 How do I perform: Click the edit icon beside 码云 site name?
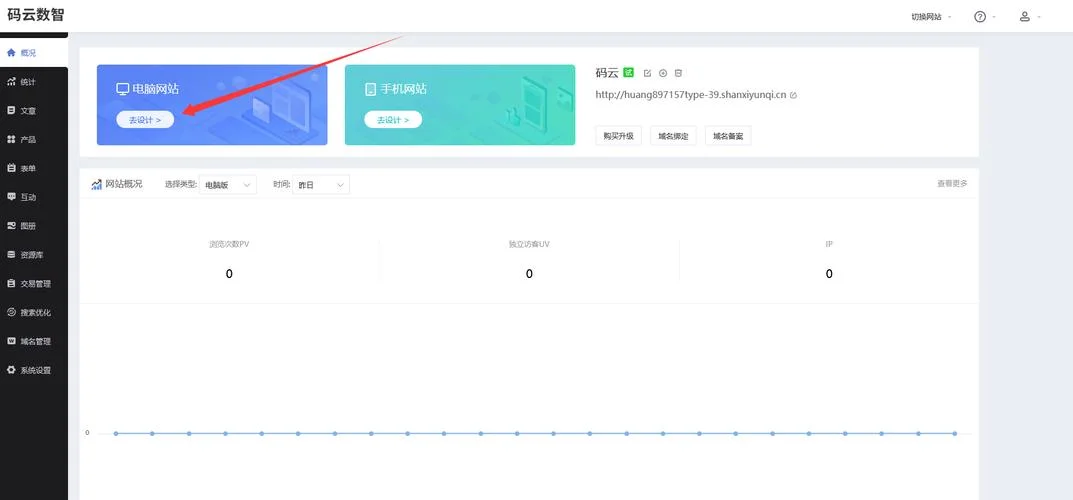click(x=647, y=73)
